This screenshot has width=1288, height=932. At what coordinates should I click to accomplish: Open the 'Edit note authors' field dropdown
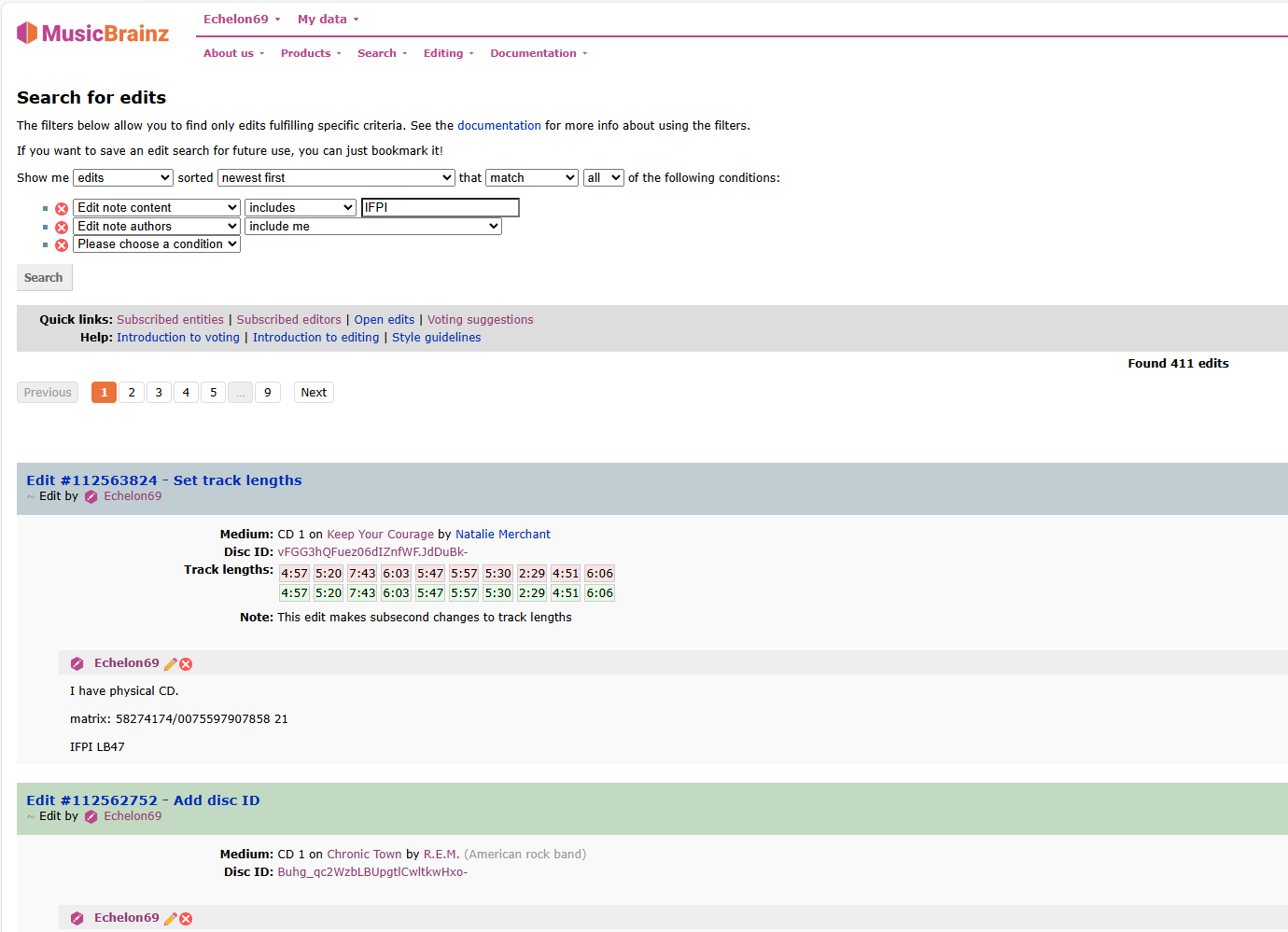[157, 226]
